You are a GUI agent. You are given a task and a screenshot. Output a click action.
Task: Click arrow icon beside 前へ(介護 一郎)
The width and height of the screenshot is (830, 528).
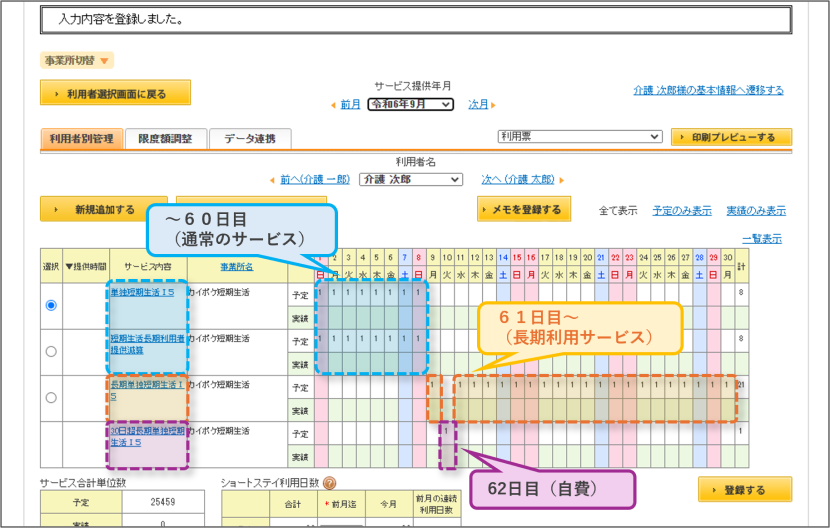point(272,180)
